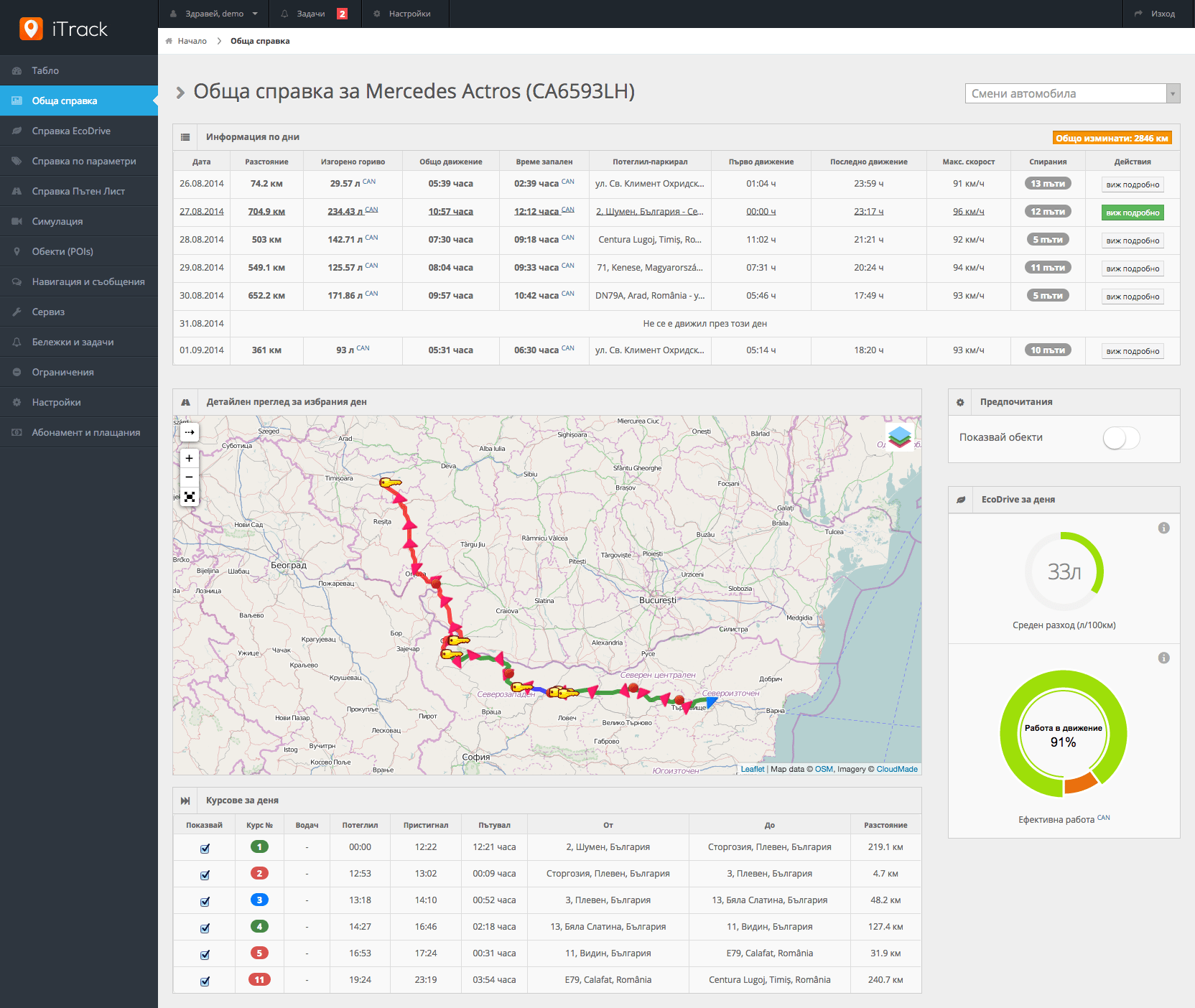Uncheck the display checkbox for course 11
Screen dimensions: 1195x1008
point(205,981)
